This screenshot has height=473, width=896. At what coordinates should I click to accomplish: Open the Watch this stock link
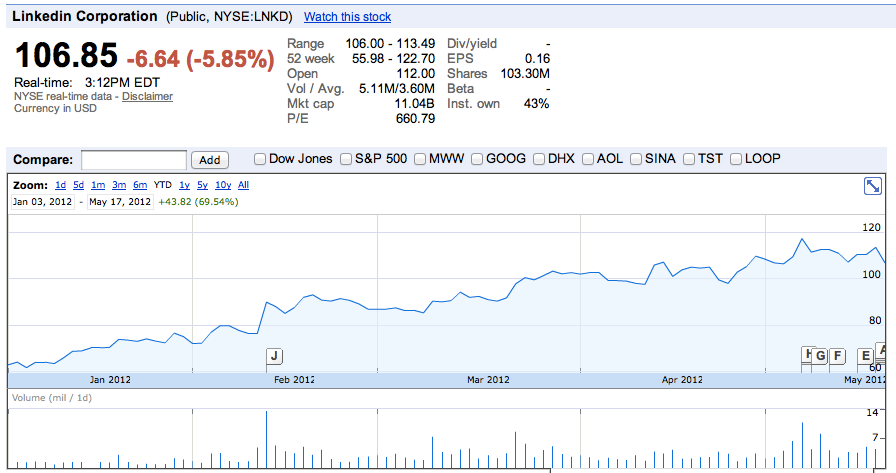click(x=347, y=17)
